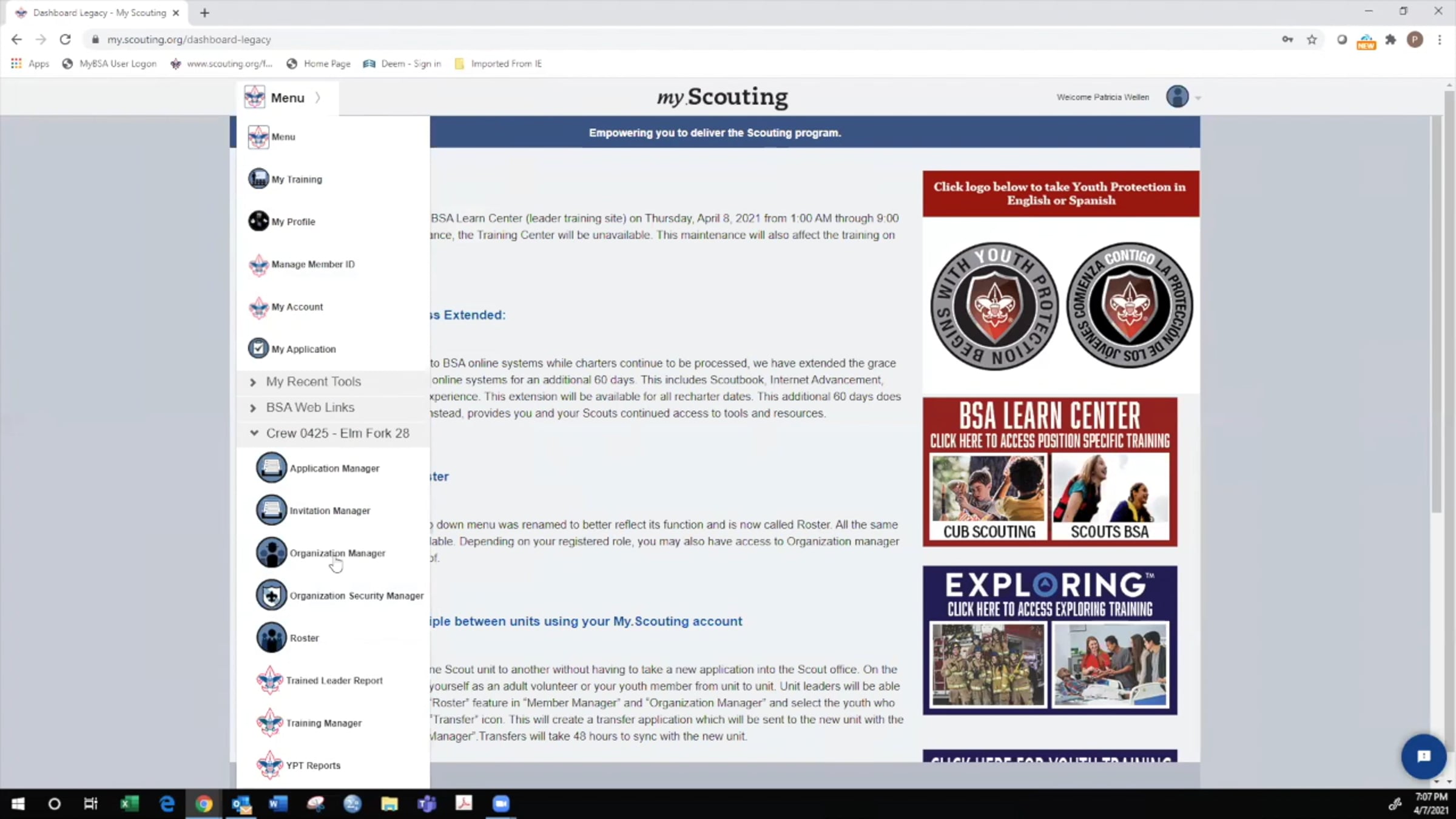Open YPT Reports icon

pyautogui.click(x=270, y=765)
